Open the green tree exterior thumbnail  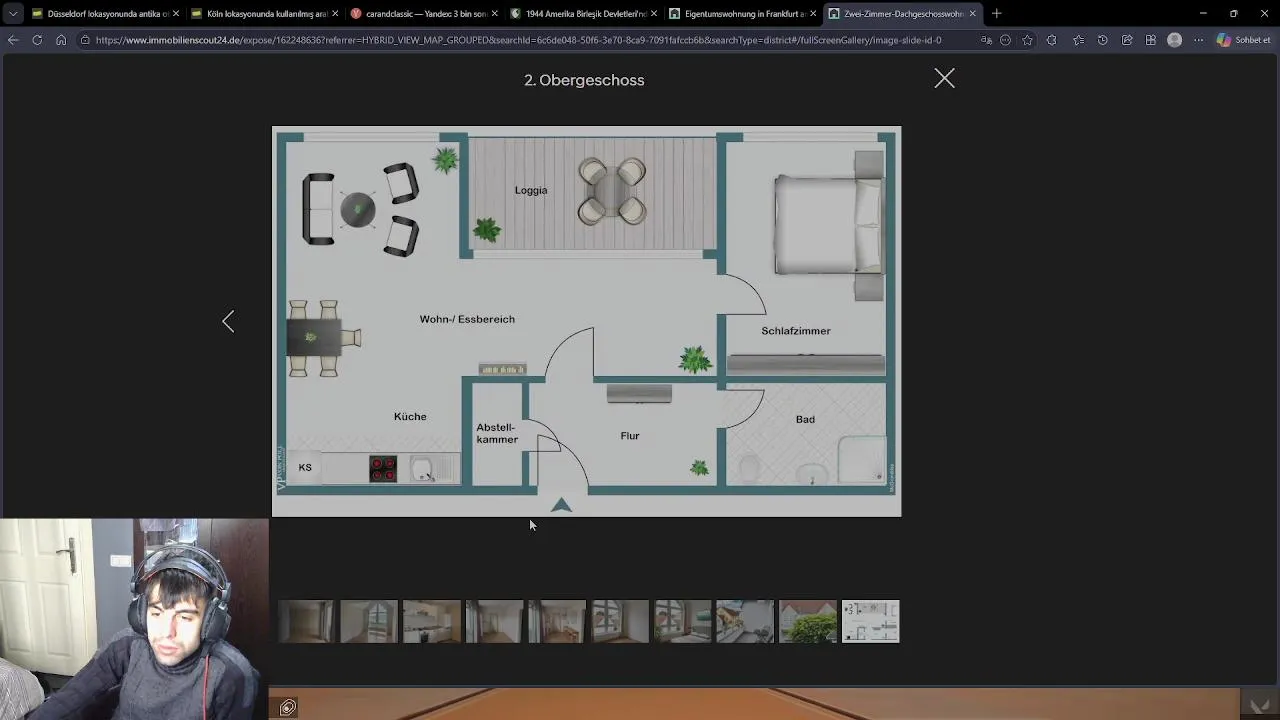807,621
